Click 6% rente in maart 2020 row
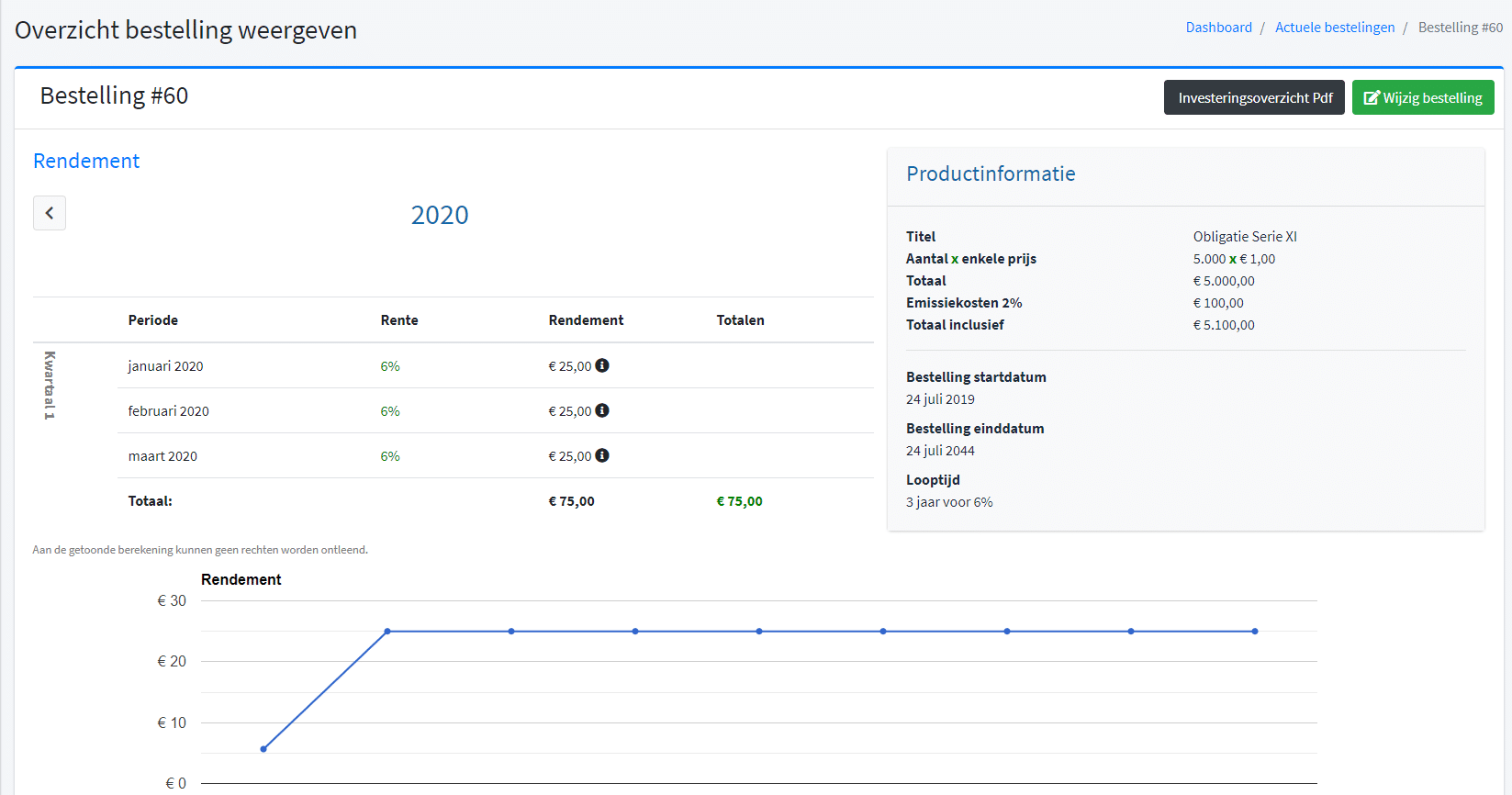This screenshot has width=1512, height=795. [390, 456]
